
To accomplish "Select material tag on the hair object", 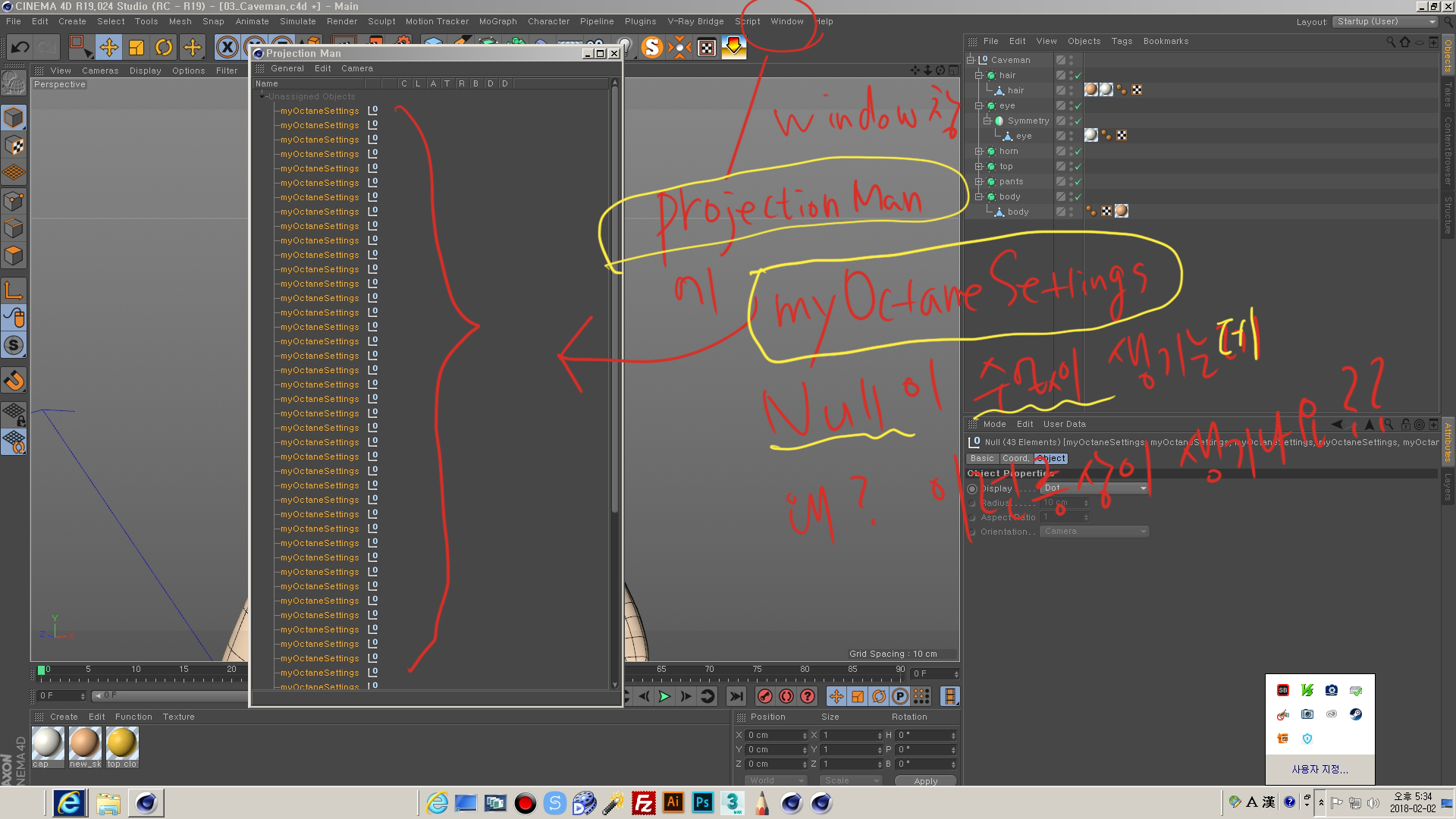I will (1091, 89).
